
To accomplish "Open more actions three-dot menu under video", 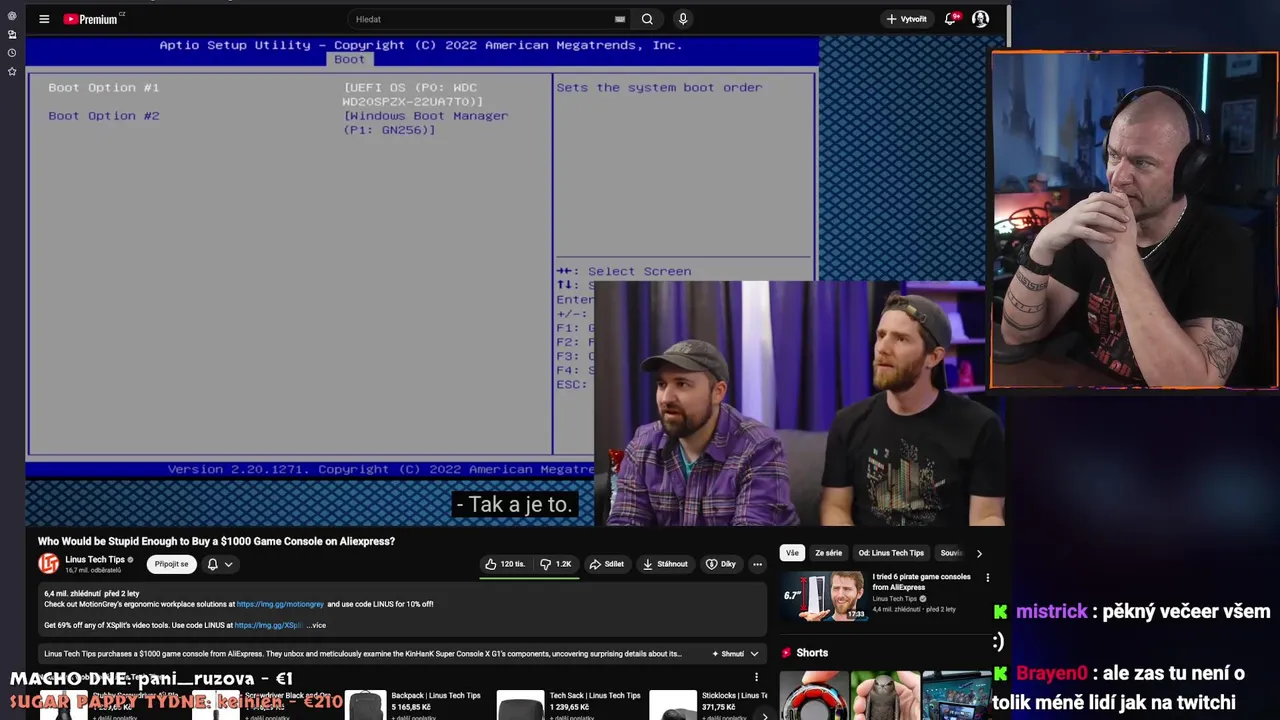I will pos(757,564).
